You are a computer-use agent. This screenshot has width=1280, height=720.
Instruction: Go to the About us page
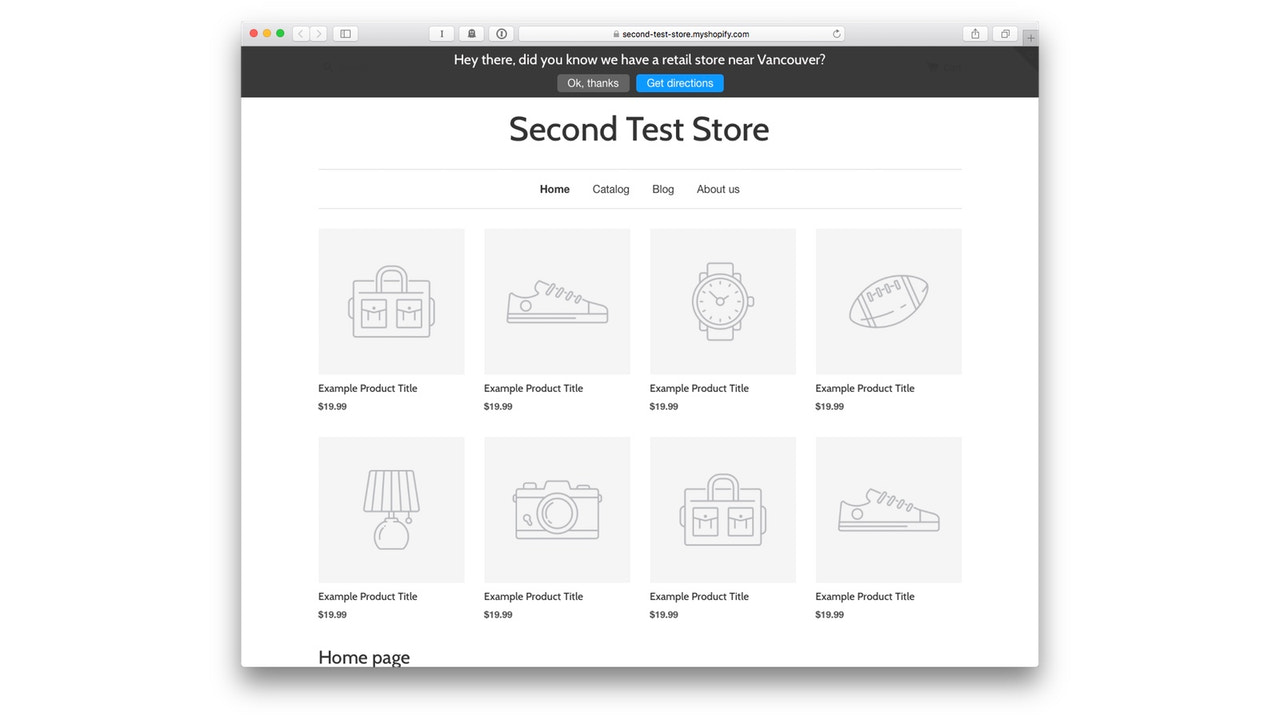coord(717,189)
